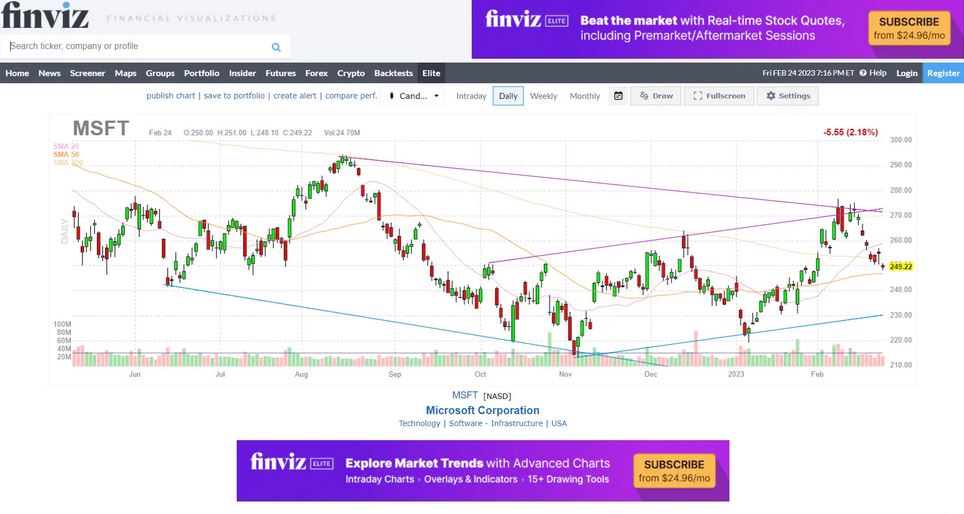Open the Home menu item
964x514 pixels.
click(17, 73)
